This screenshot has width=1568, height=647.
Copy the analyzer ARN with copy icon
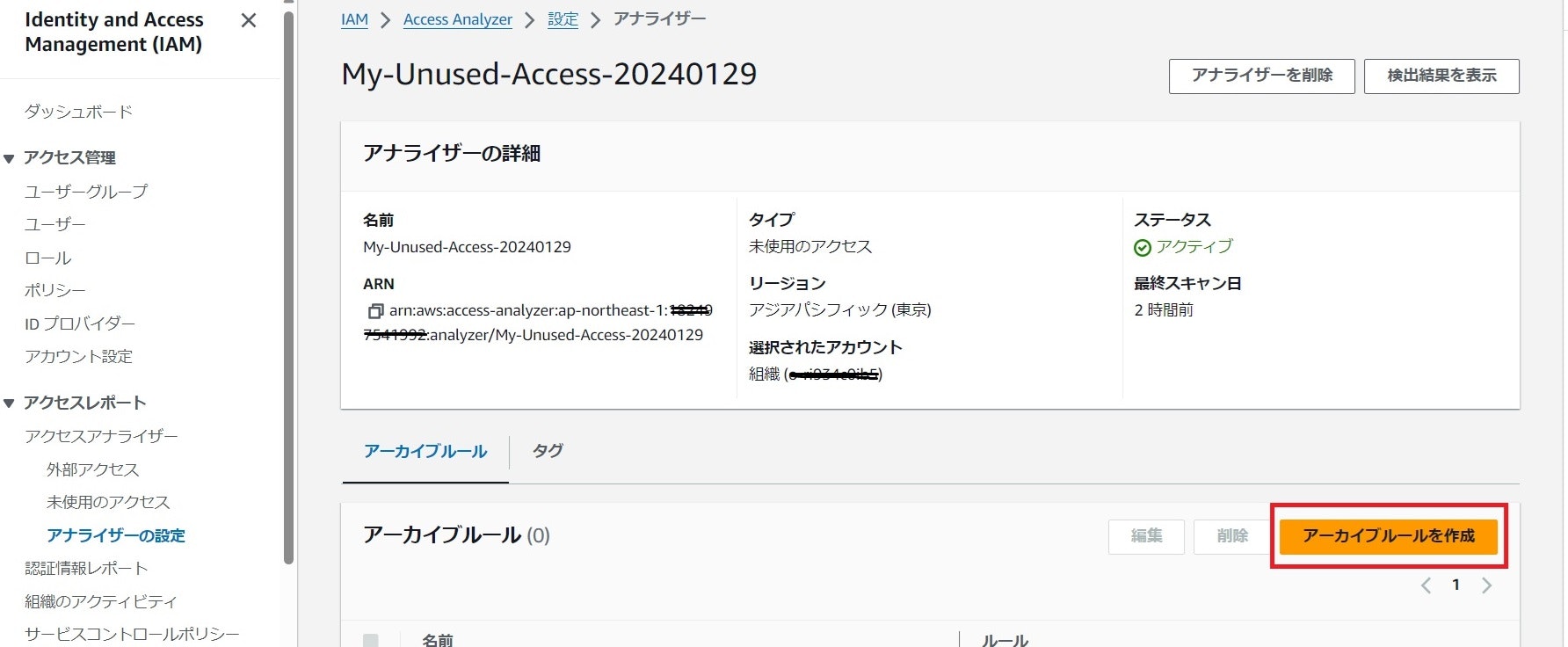375,311
